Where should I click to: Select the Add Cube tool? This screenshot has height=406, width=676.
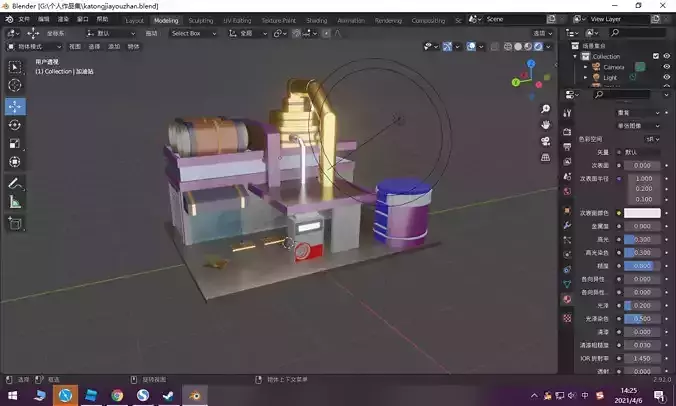click(x=15, y=223)
